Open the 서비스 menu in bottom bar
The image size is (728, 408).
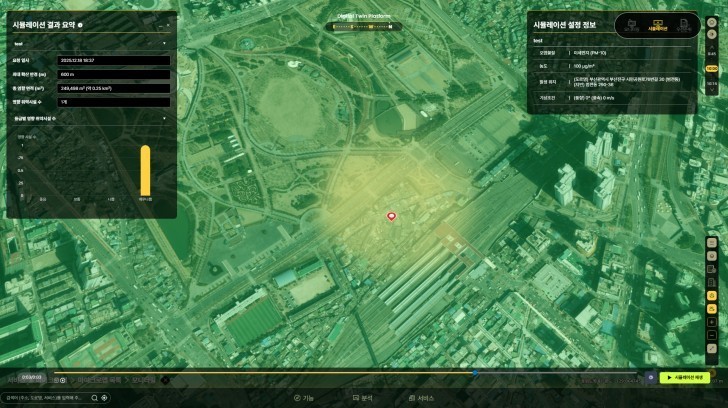click(420, 398)
